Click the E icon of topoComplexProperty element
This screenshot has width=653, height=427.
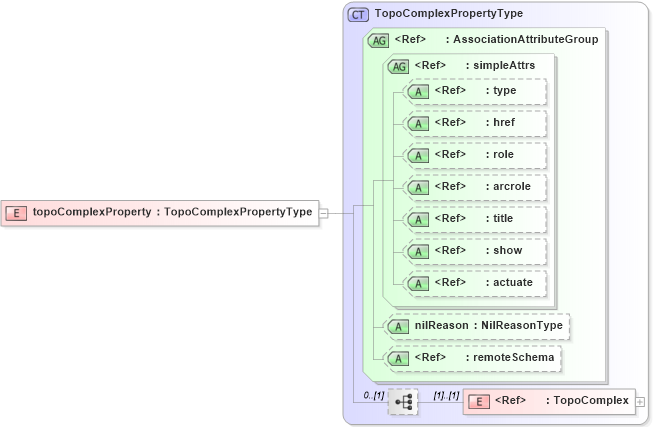click(16, 214)
